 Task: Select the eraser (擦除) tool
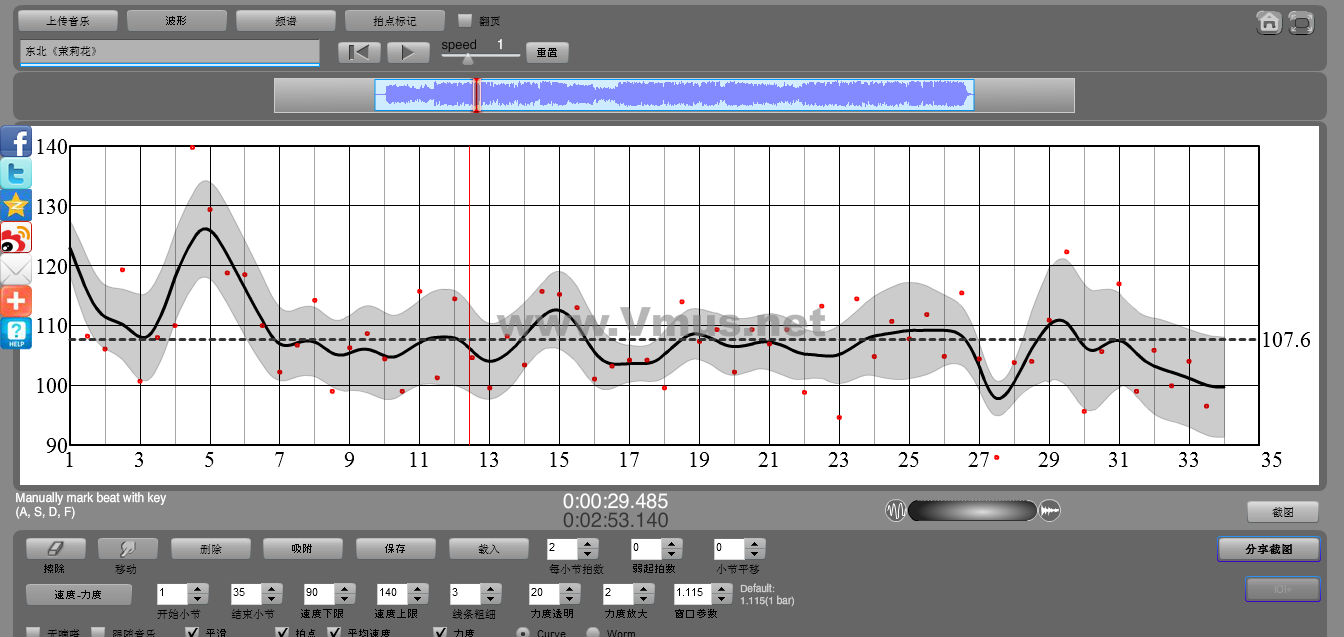point(55,549)
